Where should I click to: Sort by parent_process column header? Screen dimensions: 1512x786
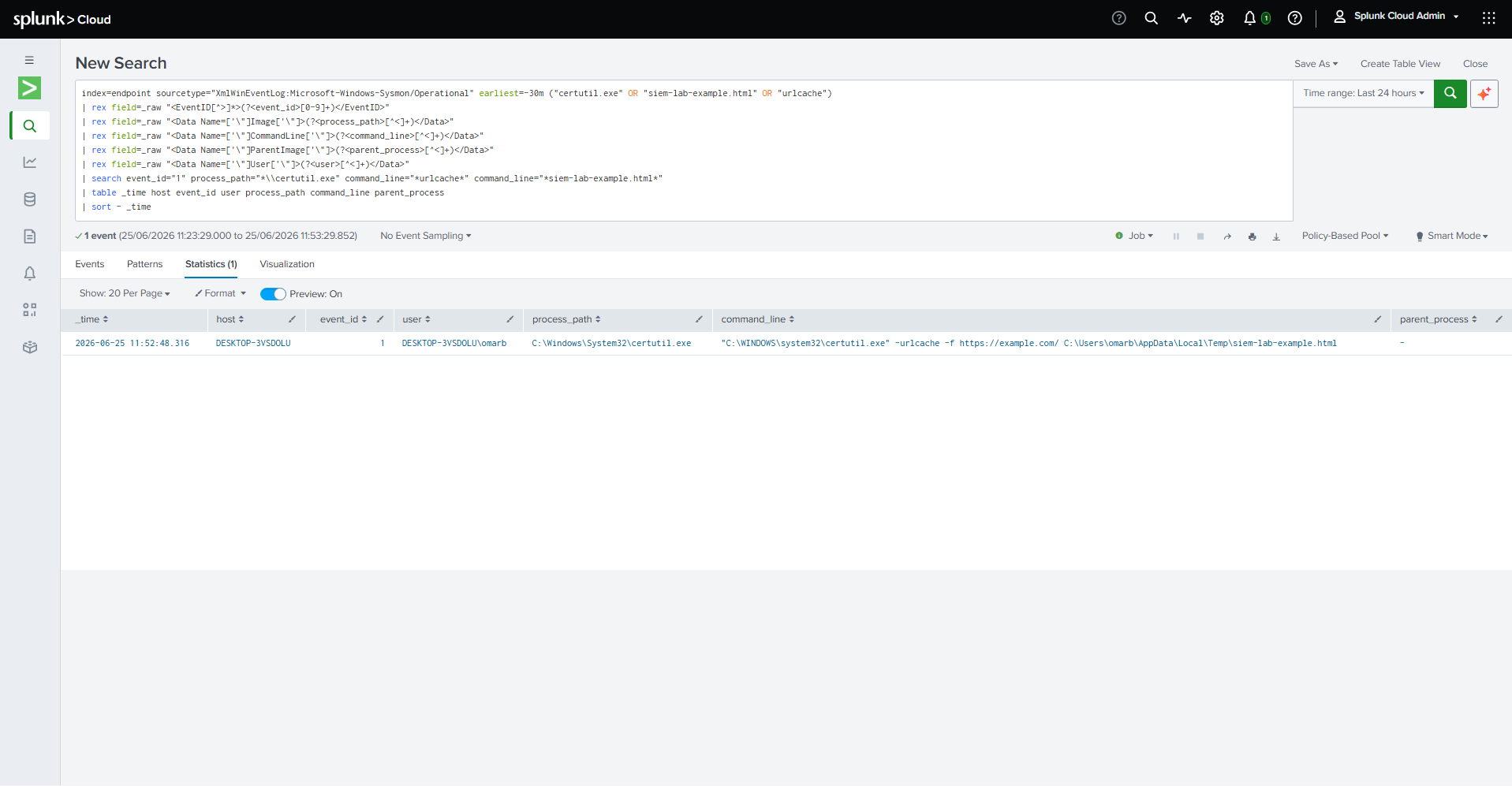[x=1438, y=319]
